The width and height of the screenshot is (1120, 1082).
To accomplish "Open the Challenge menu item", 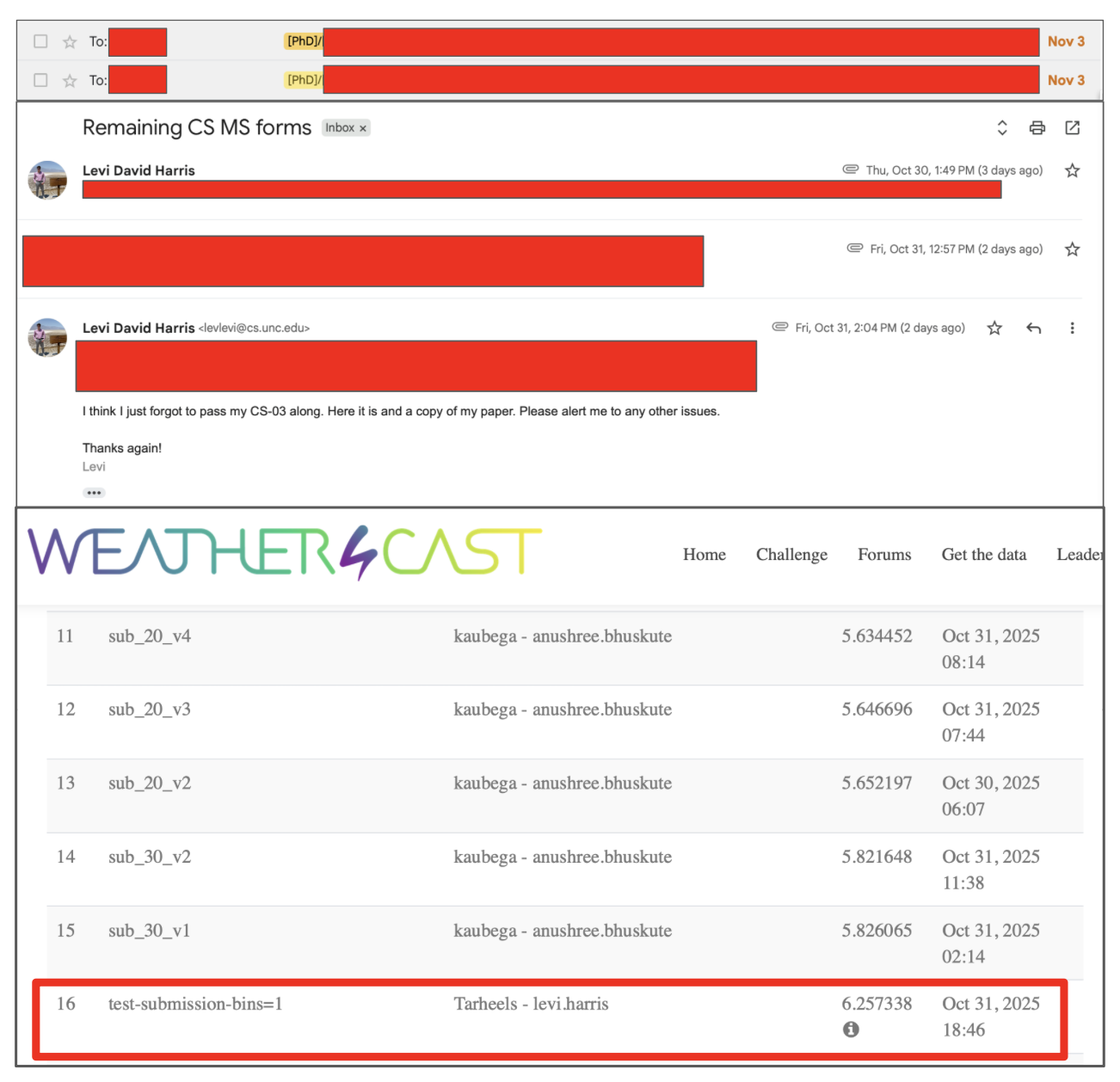I will pos(791,555).
